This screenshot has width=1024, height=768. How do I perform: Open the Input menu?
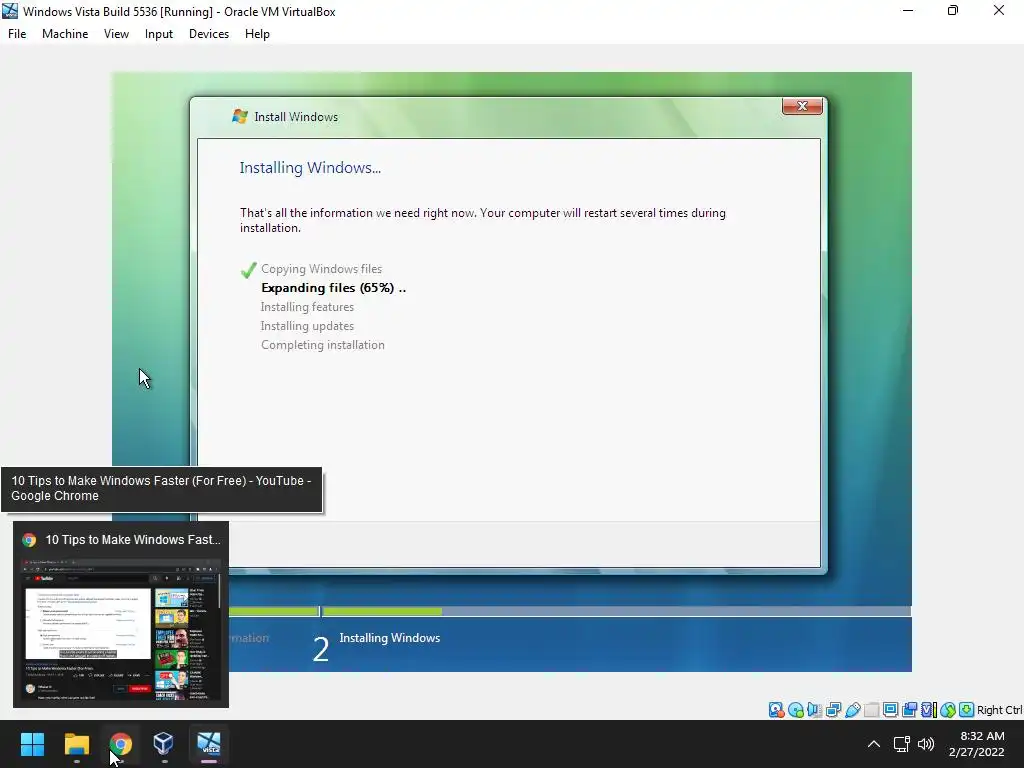[x=159, y=34]
